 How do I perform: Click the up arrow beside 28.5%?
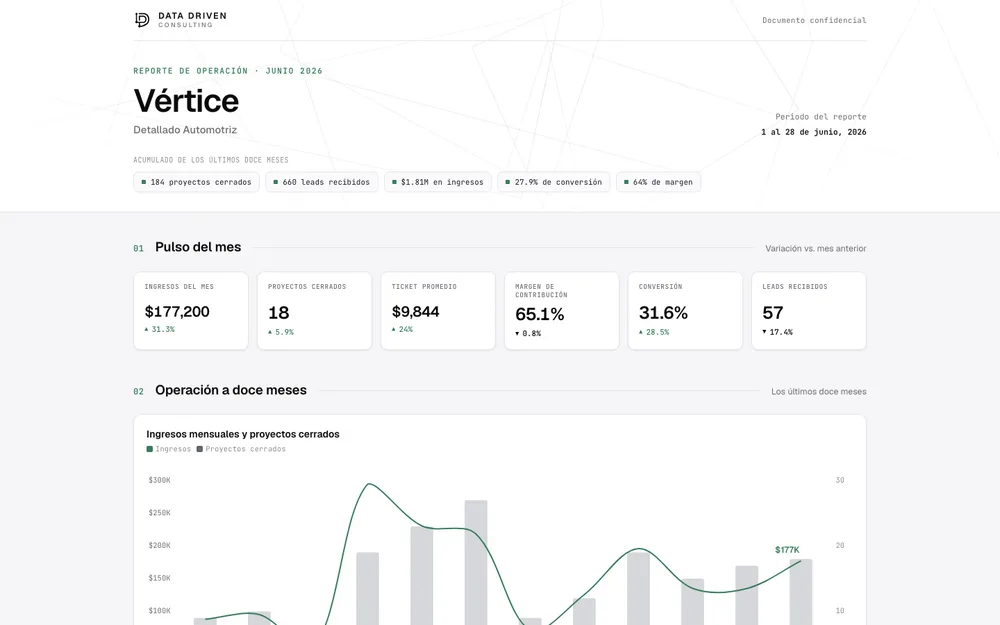coord(641,332)
